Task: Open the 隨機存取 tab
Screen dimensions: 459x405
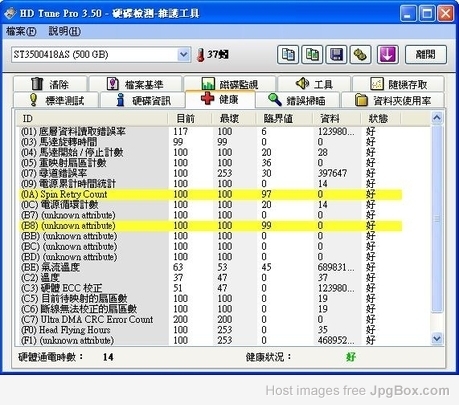Action: pyautogui.click(x=398, y=84)
